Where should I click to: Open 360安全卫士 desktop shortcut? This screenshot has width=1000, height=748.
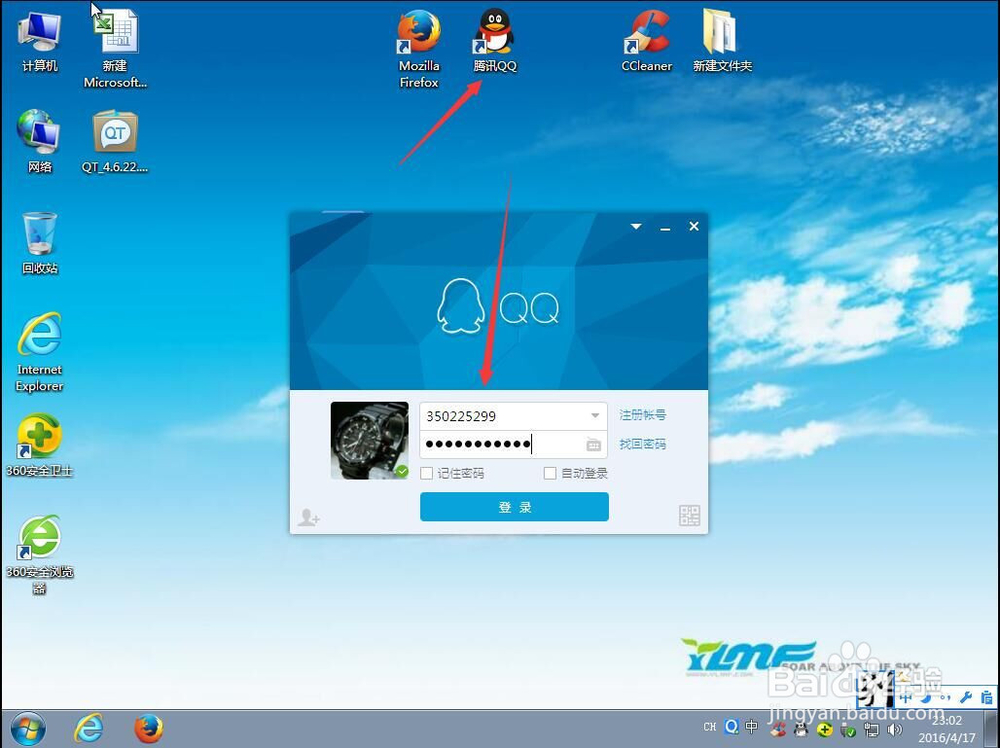click(x=40, y=445)
